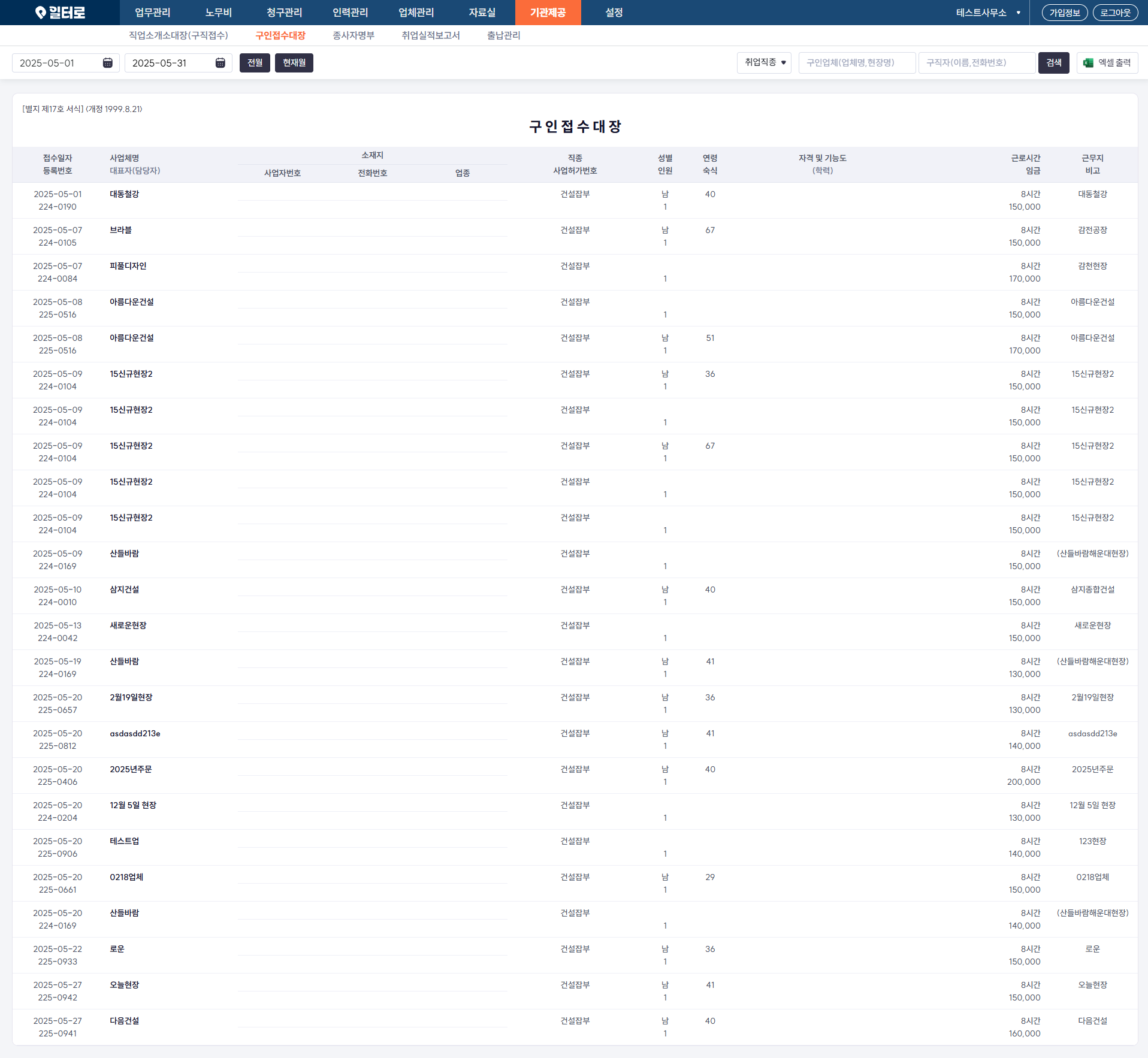Click the 검색 search button
Image resolution: width=1148 pixels, height=1058 pixels.
click(1053, 63)
